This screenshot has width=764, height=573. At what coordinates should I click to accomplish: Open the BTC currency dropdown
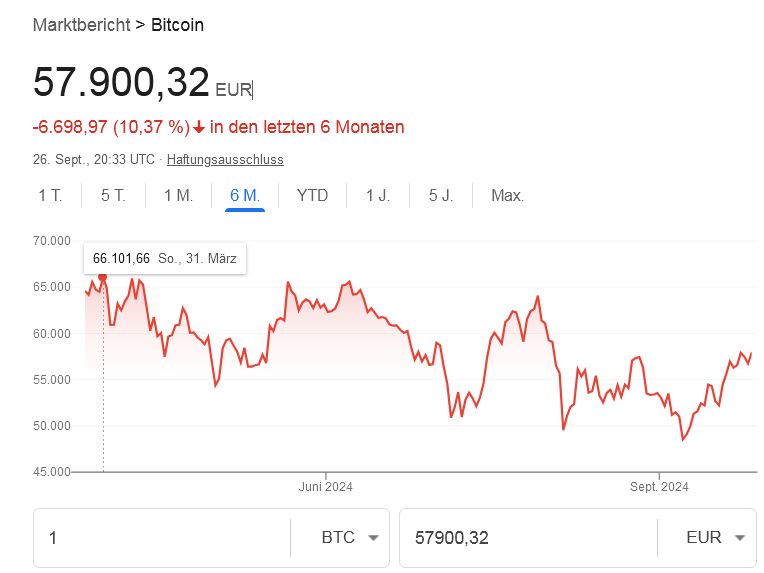point(350,538)
